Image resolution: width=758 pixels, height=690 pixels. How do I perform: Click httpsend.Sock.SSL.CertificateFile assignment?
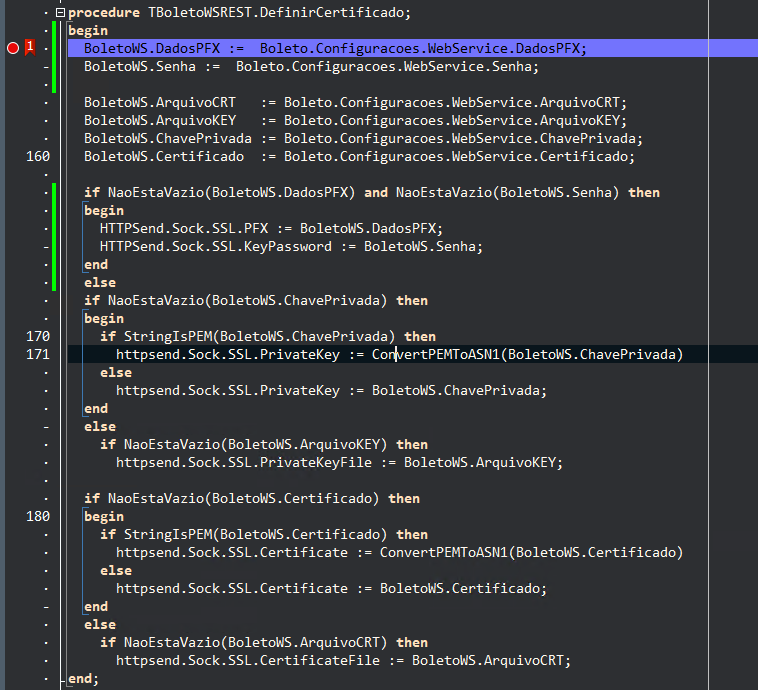pyautogui.click(x=343, y=661)
